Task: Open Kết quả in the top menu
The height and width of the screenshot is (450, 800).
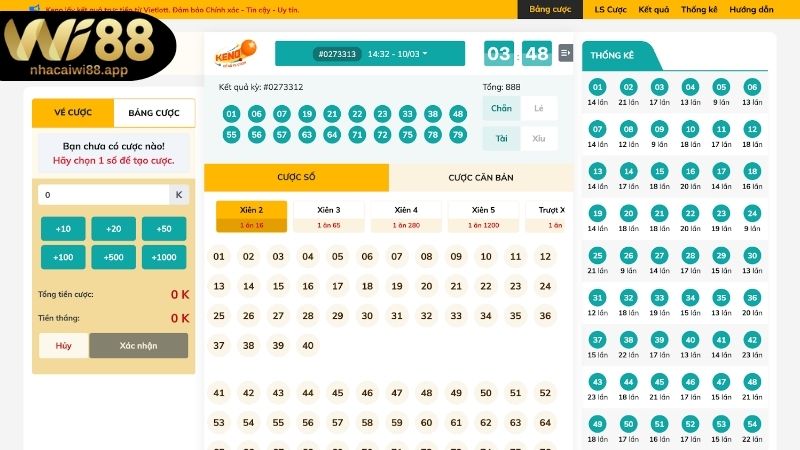Action: click(x=653, y=9)
